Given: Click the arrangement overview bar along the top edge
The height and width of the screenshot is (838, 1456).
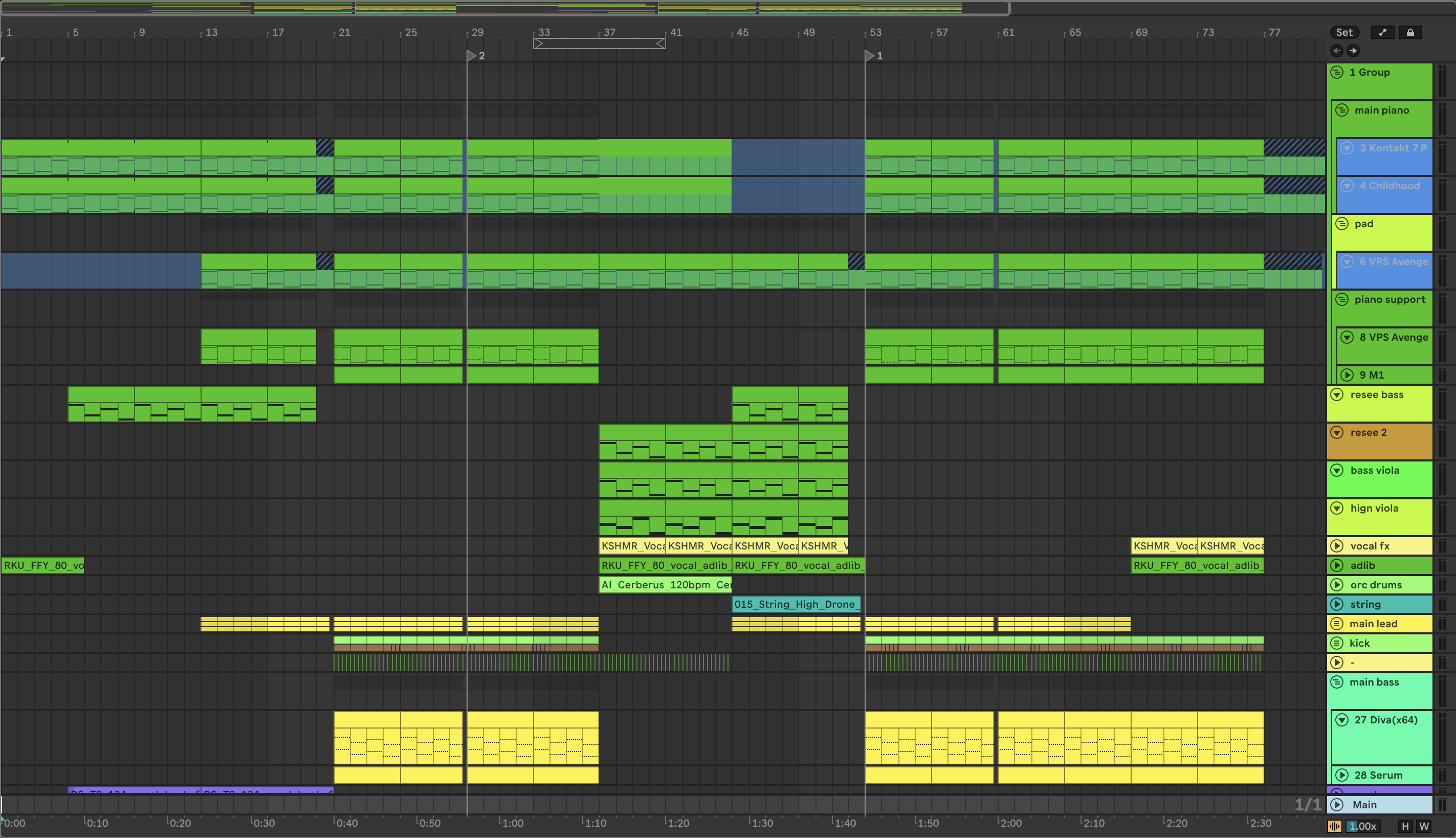Looking at the screenshot, I should pyautogui.click(x=505, y=8).
